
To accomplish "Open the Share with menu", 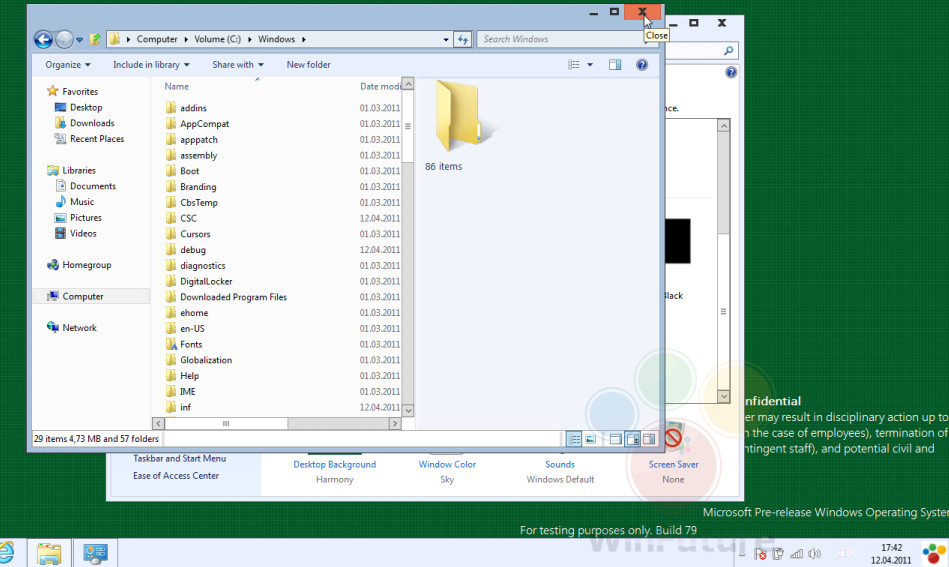I will click(238, 65).
